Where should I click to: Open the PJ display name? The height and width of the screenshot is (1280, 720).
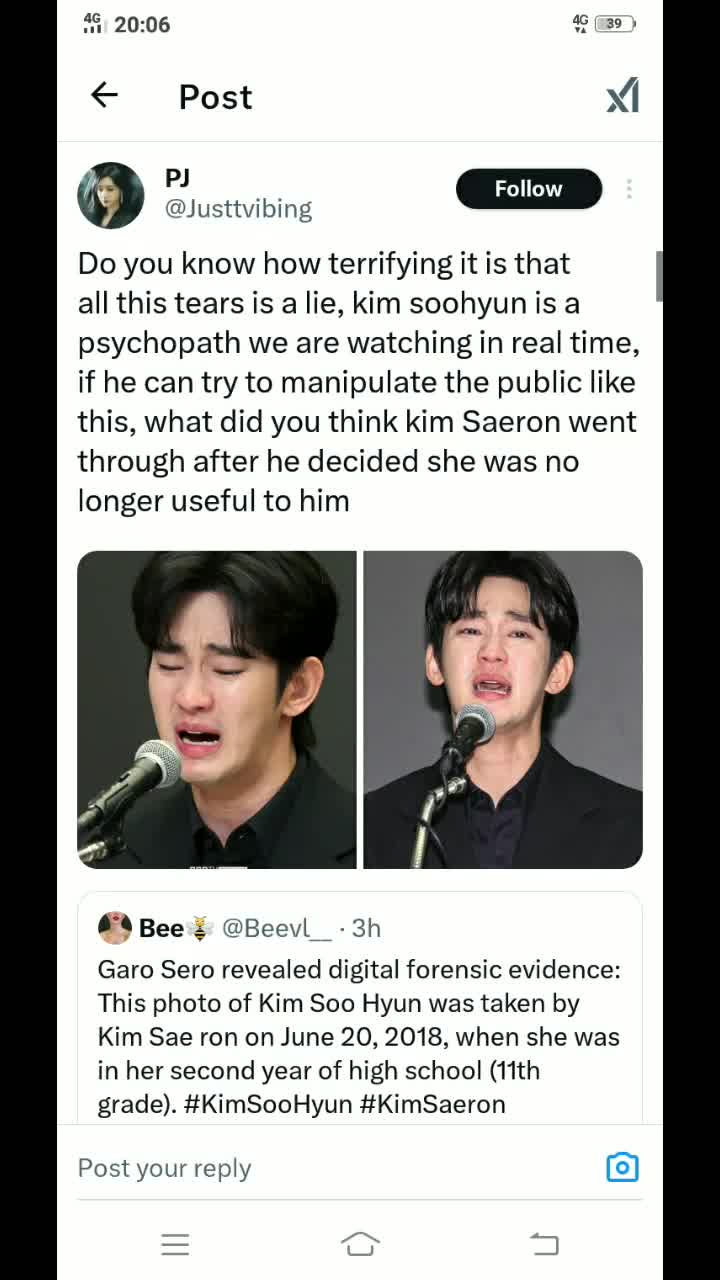click(x=177, y=178)
